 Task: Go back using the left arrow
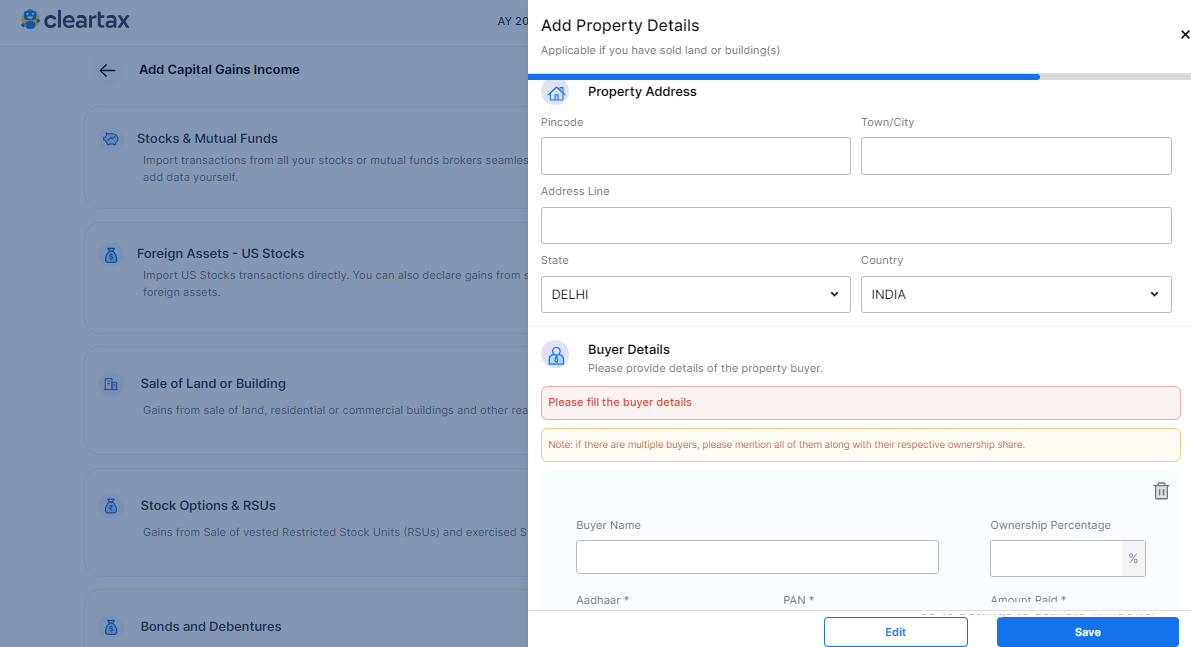[x=107, y=71]
